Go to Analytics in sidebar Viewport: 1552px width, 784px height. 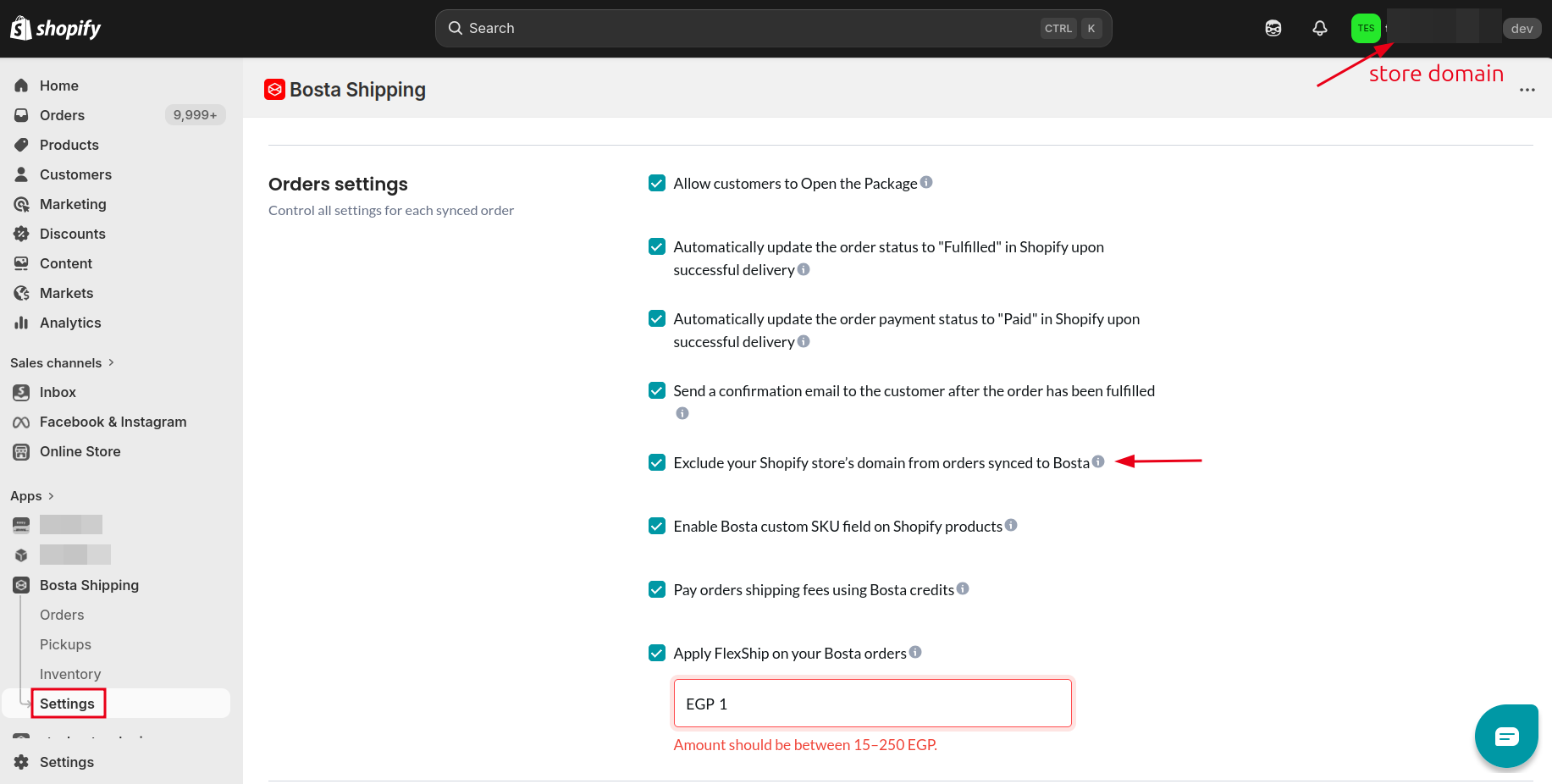70,323
